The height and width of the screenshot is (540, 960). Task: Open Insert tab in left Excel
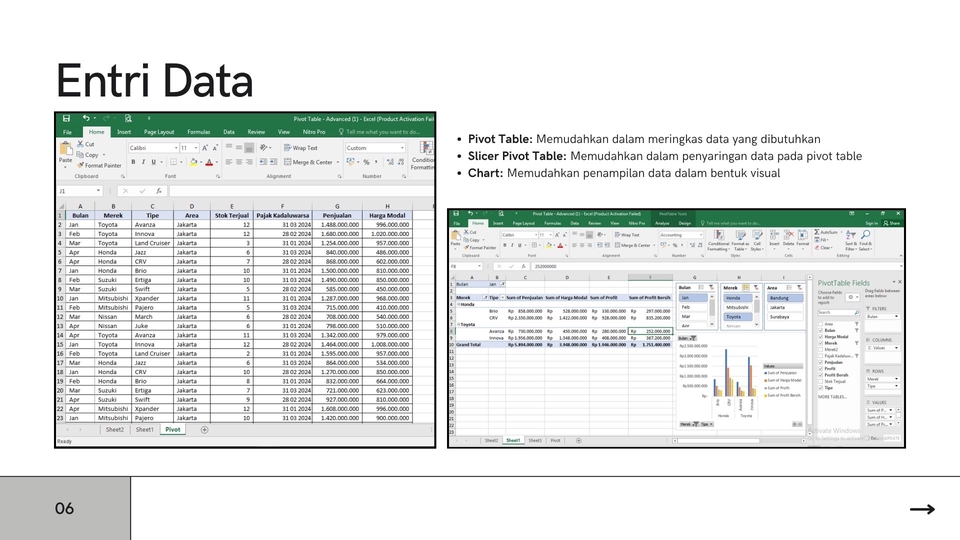[124, 132]
